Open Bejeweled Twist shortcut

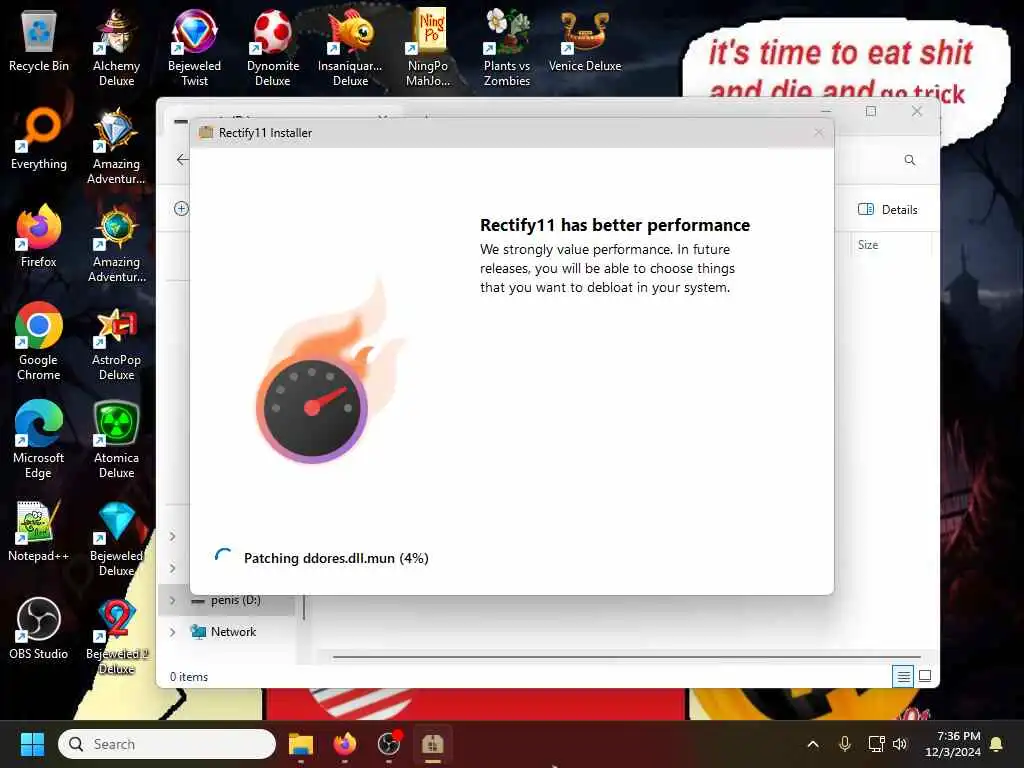click(194, 47)
